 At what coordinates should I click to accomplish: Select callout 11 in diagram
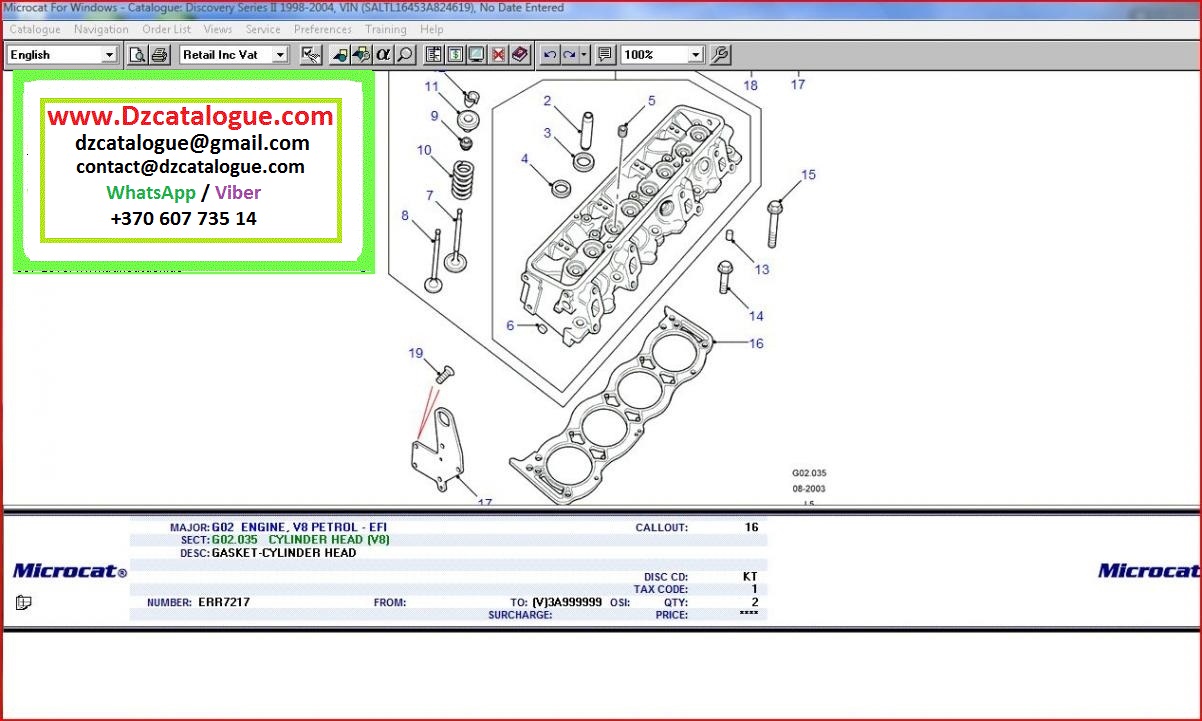431,86
